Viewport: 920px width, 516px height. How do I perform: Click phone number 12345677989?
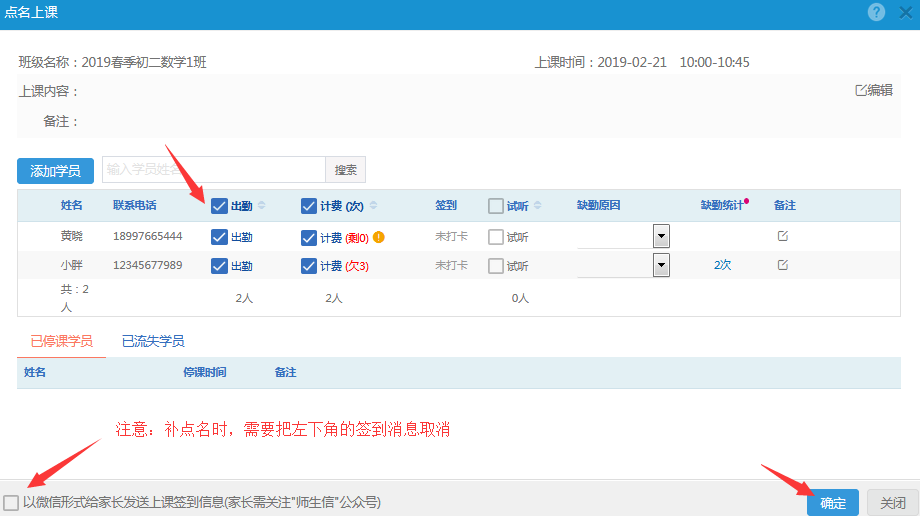point(148,265)
